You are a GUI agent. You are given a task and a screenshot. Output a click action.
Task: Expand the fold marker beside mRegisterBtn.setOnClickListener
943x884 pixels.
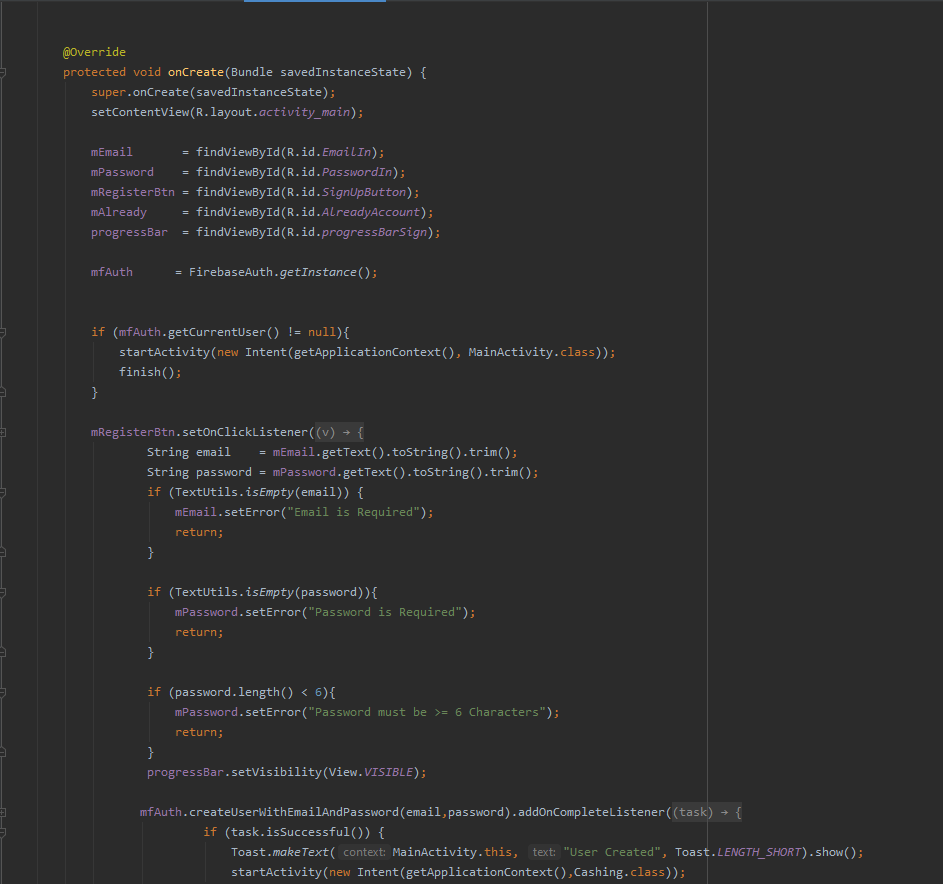coord(2,432)
